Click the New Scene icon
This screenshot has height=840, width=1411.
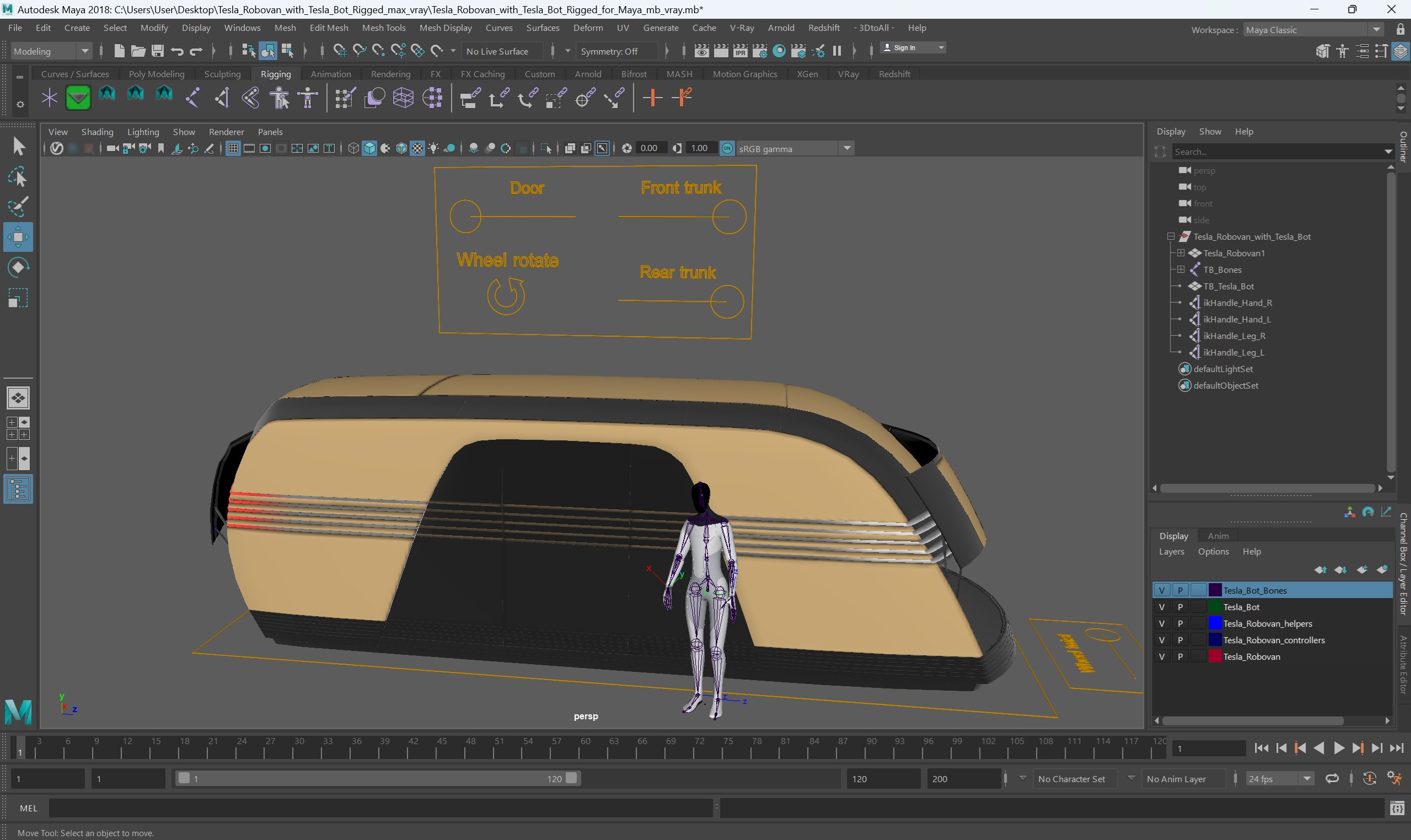point(119,51)
